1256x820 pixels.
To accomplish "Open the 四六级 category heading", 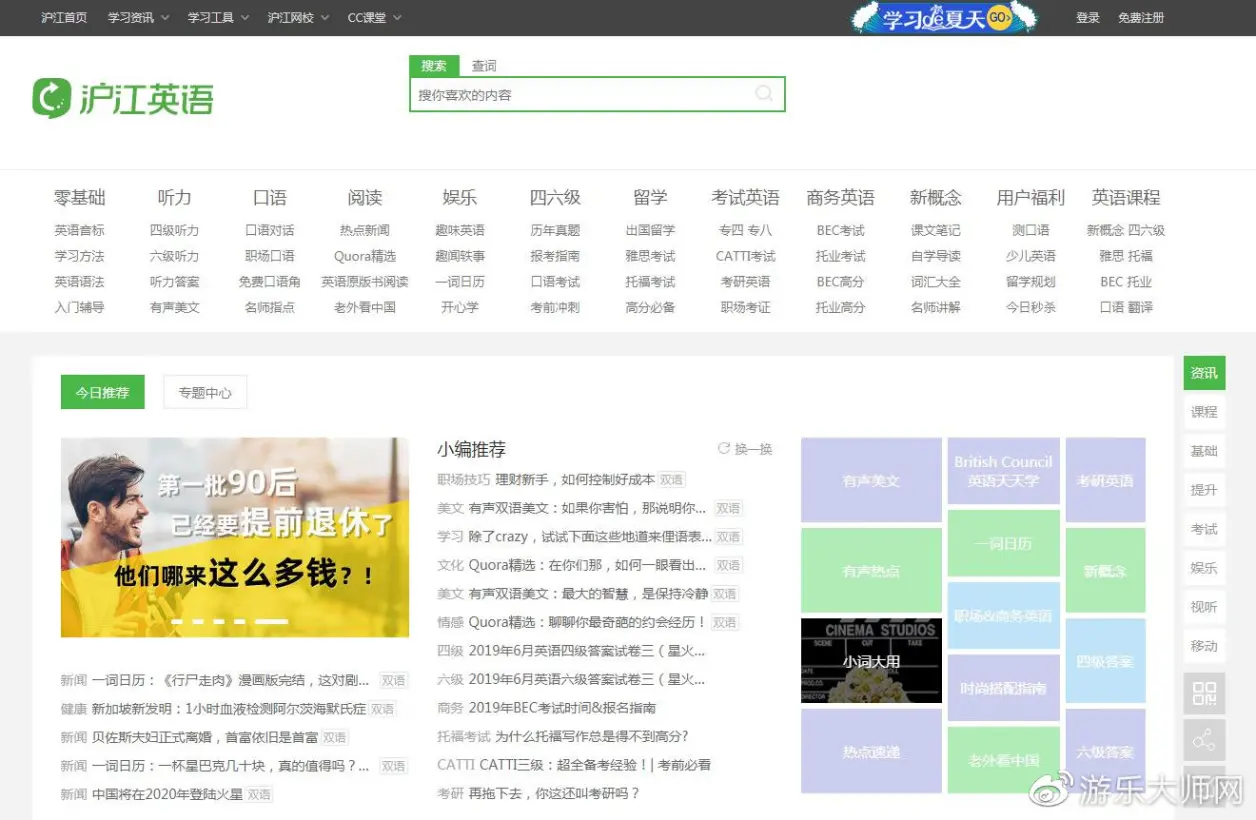I will point(555,197).
